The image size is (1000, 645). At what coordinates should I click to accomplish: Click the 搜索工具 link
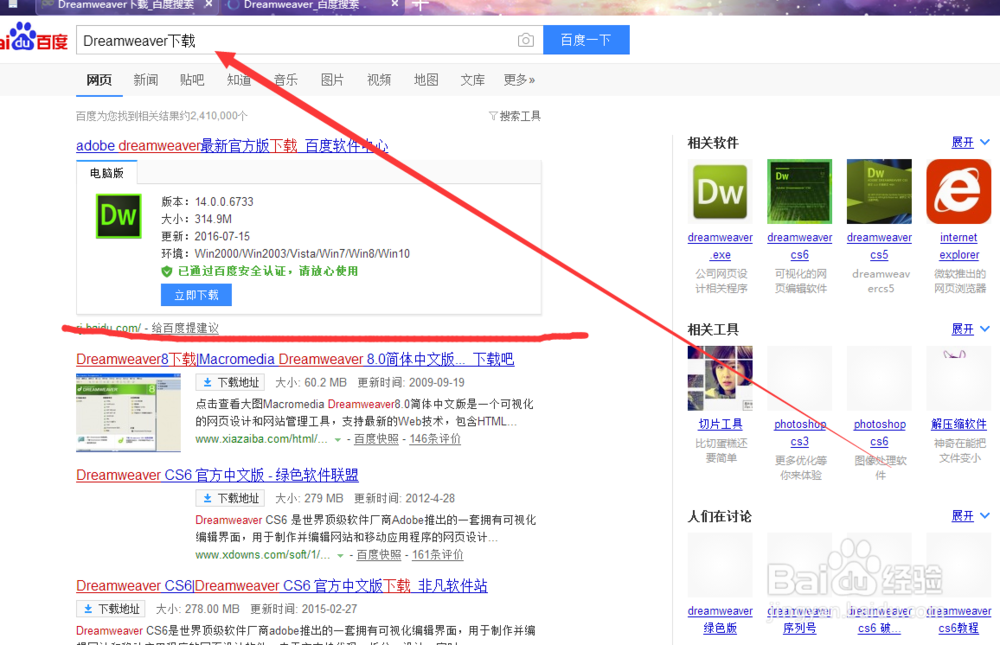tap(520, 116)
